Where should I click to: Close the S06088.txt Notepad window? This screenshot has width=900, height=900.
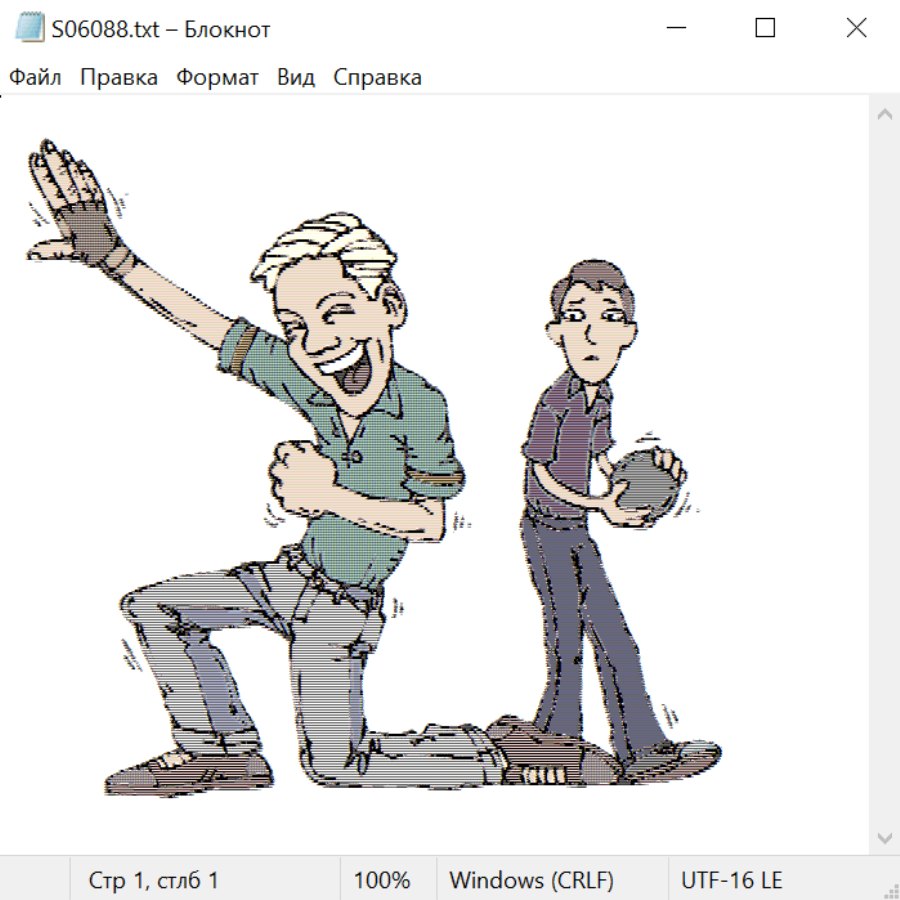coord(856,29)
